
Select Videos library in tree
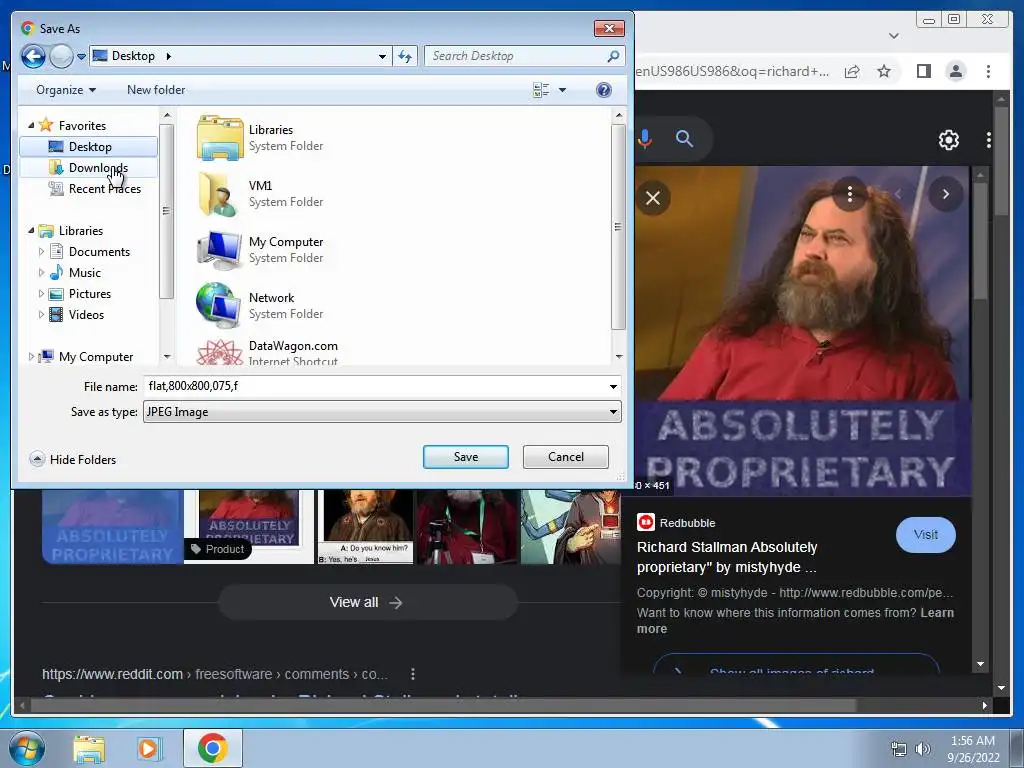(77, 314)
